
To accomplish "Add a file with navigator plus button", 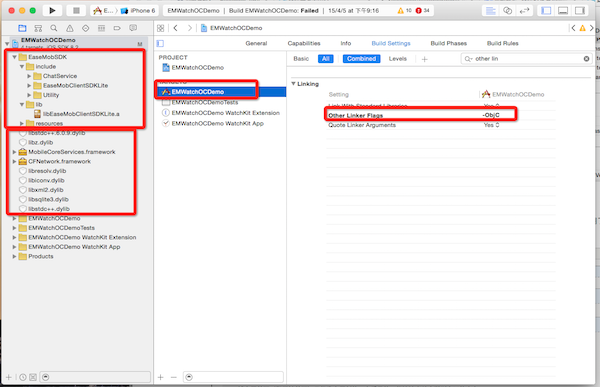I will [9, 377].
